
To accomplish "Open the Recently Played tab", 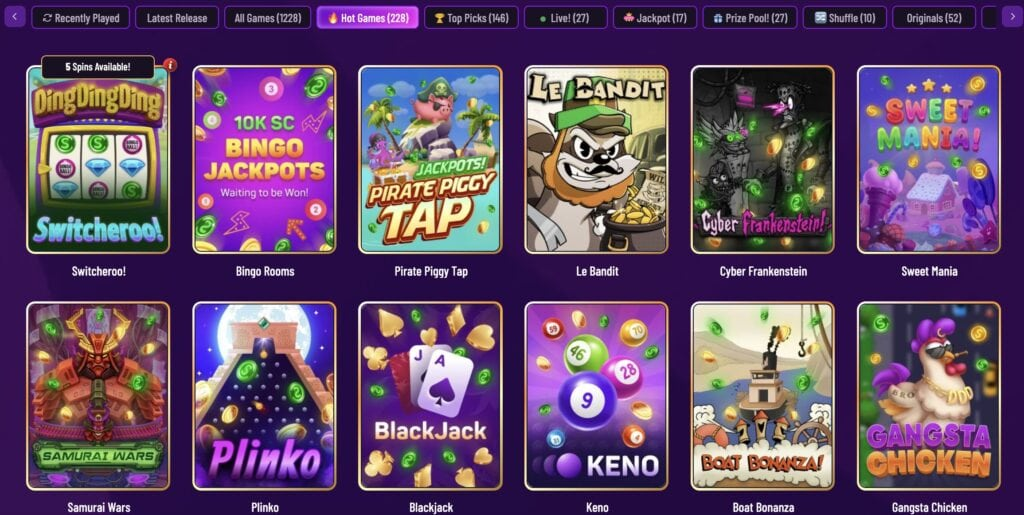I will tap(80, 18).
